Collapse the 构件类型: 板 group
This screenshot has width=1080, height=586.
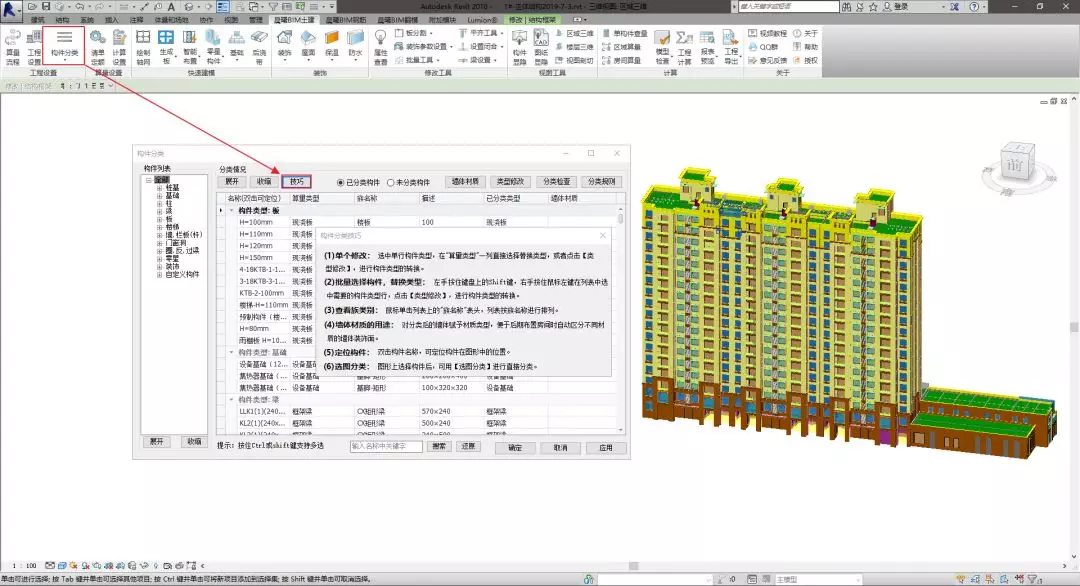point(233,211)
